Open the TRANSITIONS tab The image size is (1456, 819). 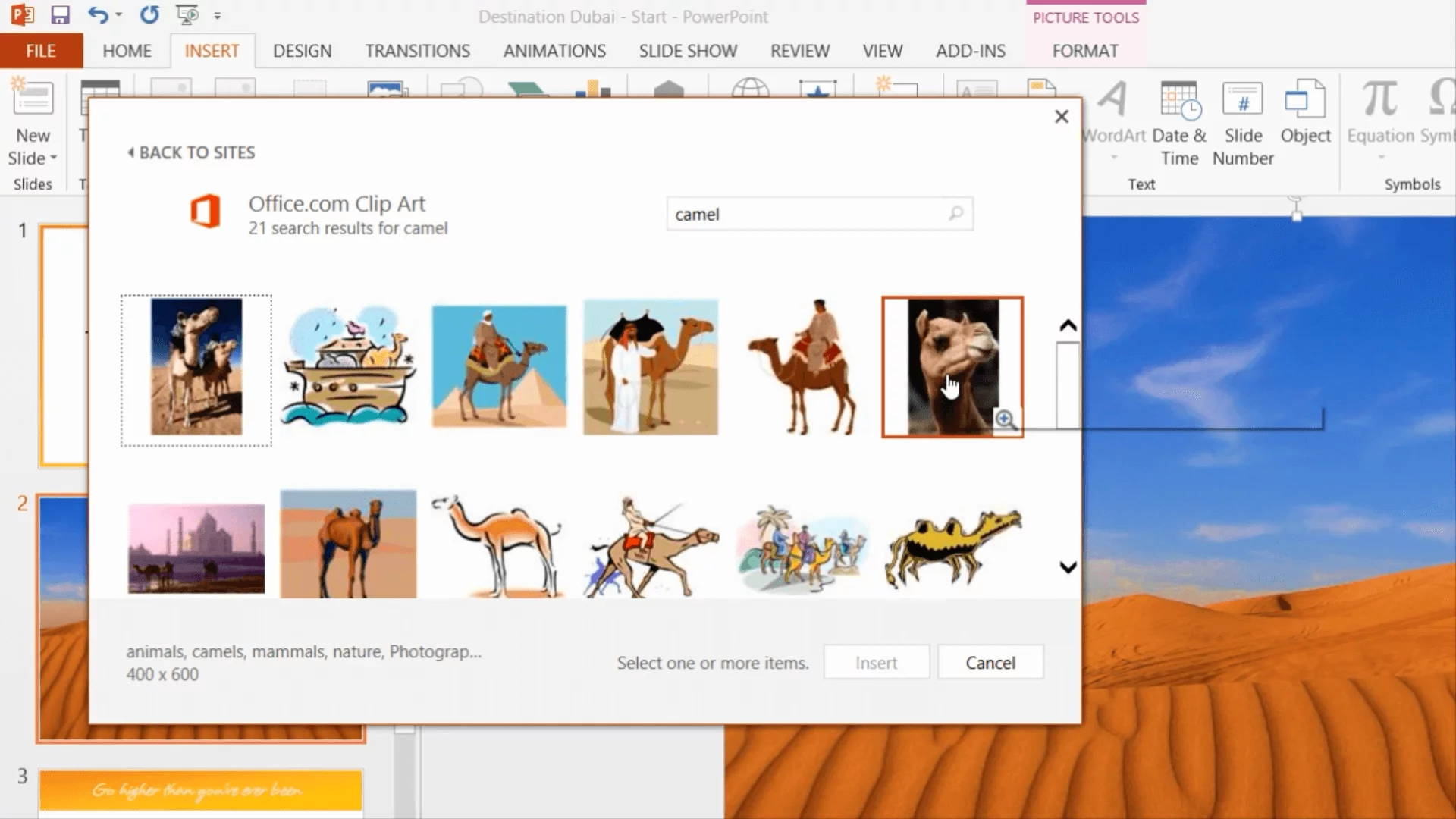pyautogui.click(x=417, y=51)
